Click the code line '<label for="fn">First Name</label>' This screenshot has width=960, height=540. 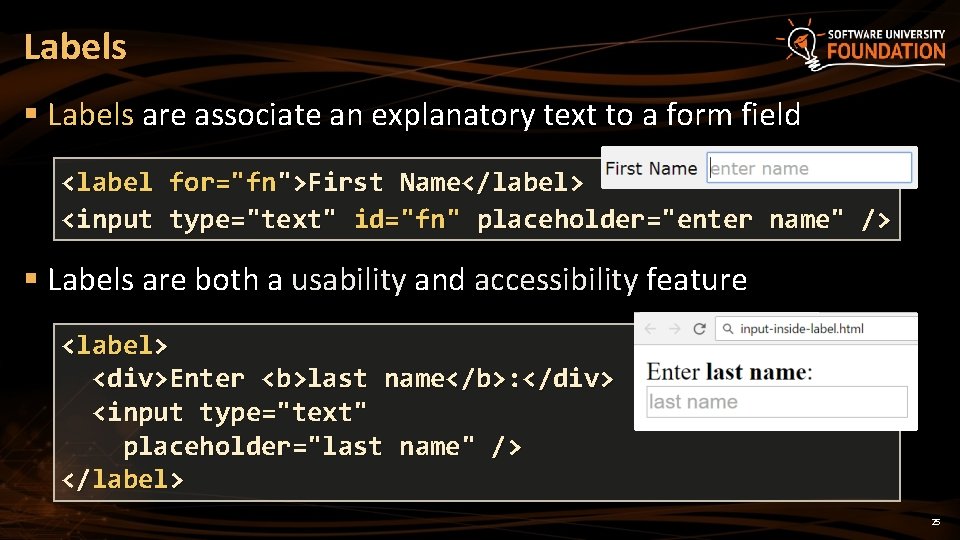(322, 182)
